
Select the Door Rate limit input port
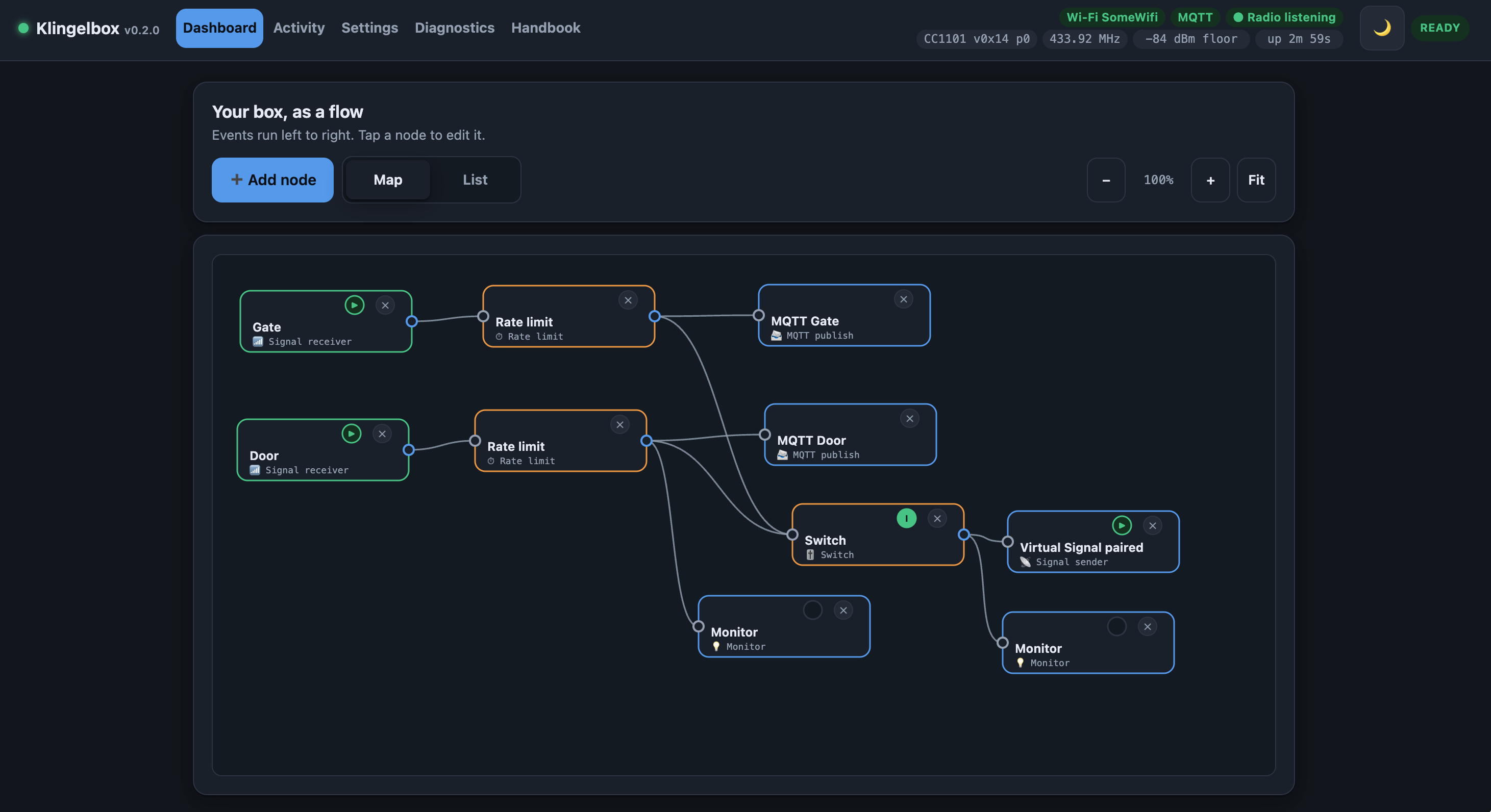pos(475,441)
